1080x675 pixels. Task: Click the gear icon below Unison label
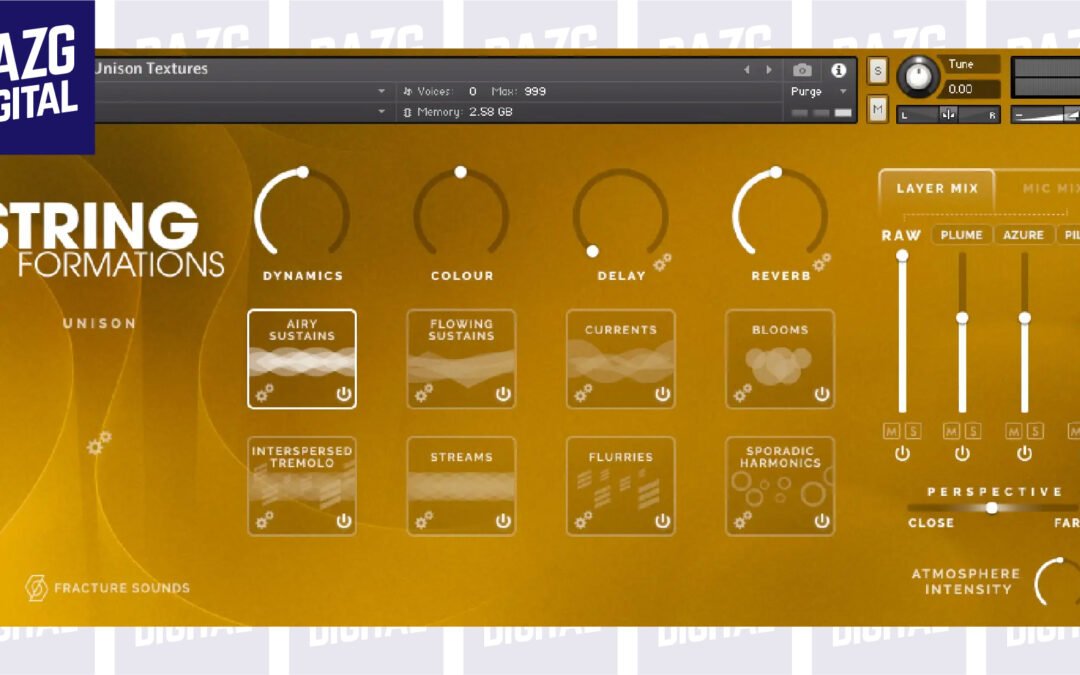click(99, 443)
